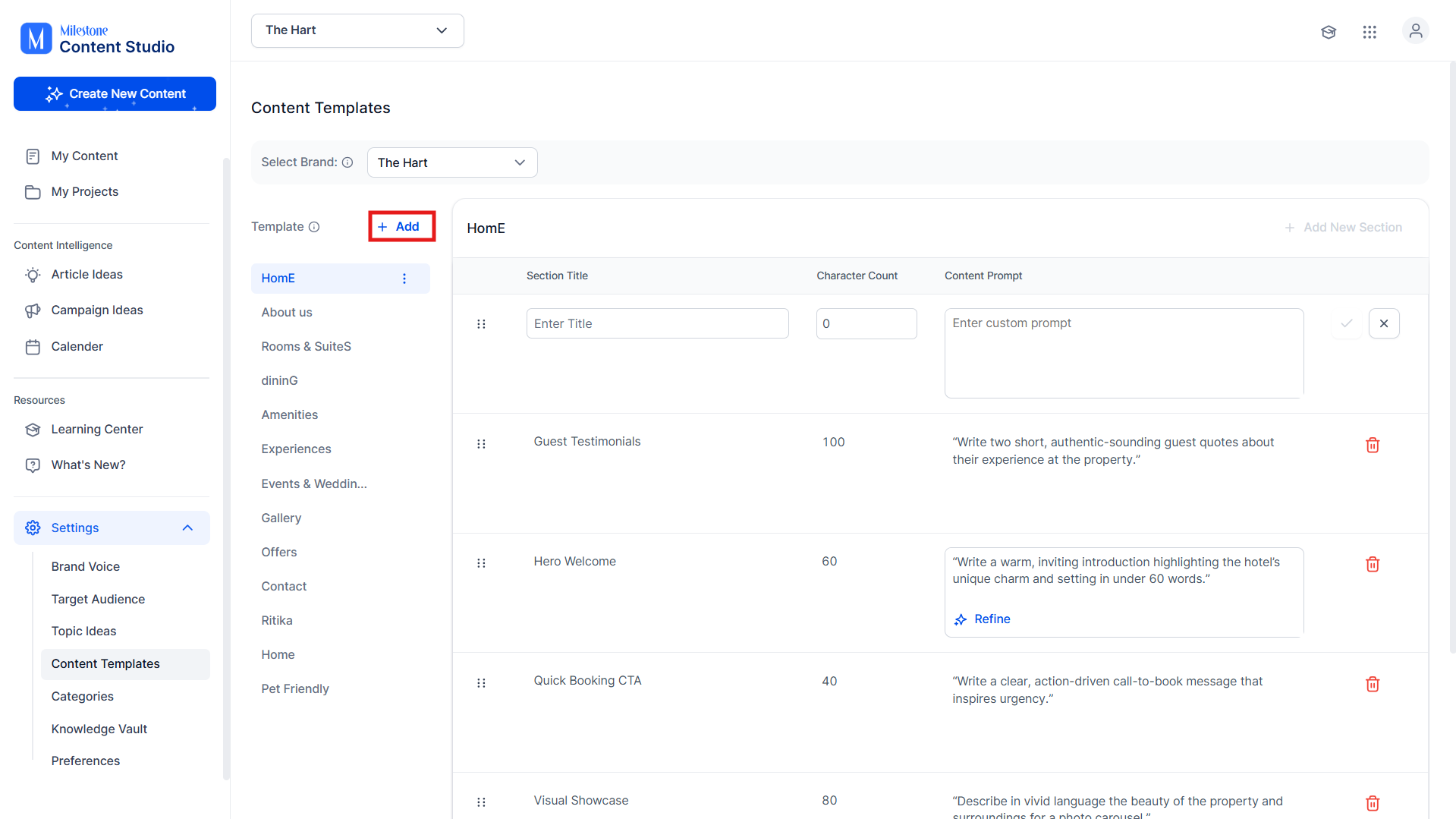Confirm the new section with checkmark
This screenshot has height=819, width=1456.
coord(1347,323)
